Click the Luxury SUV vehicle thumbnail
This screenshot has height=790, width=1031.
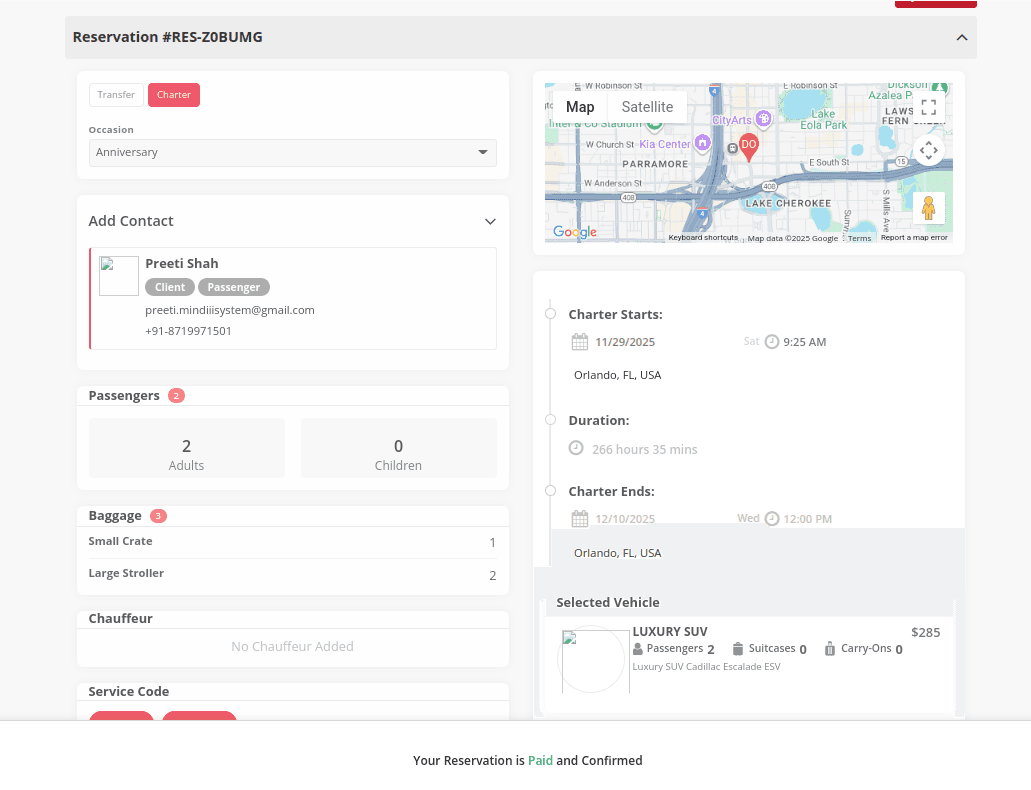tap(595, 660)
